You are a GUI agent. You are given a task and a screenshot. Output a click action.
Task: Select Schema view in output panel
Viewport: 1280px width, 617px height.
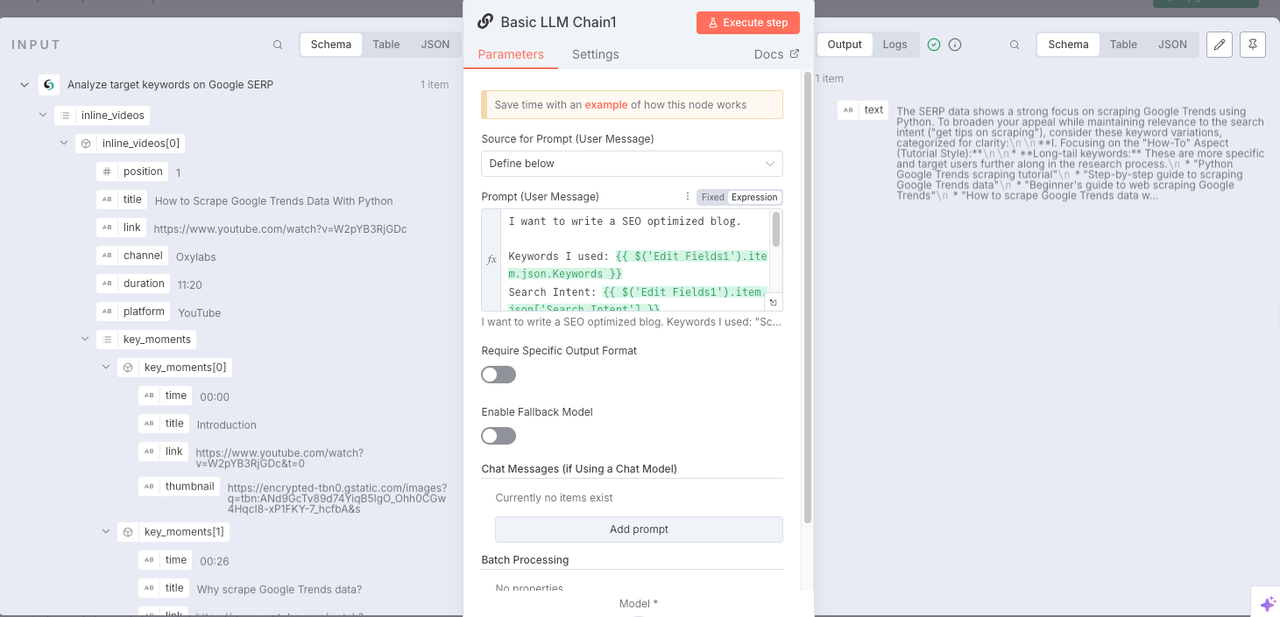click(1068, 44)
